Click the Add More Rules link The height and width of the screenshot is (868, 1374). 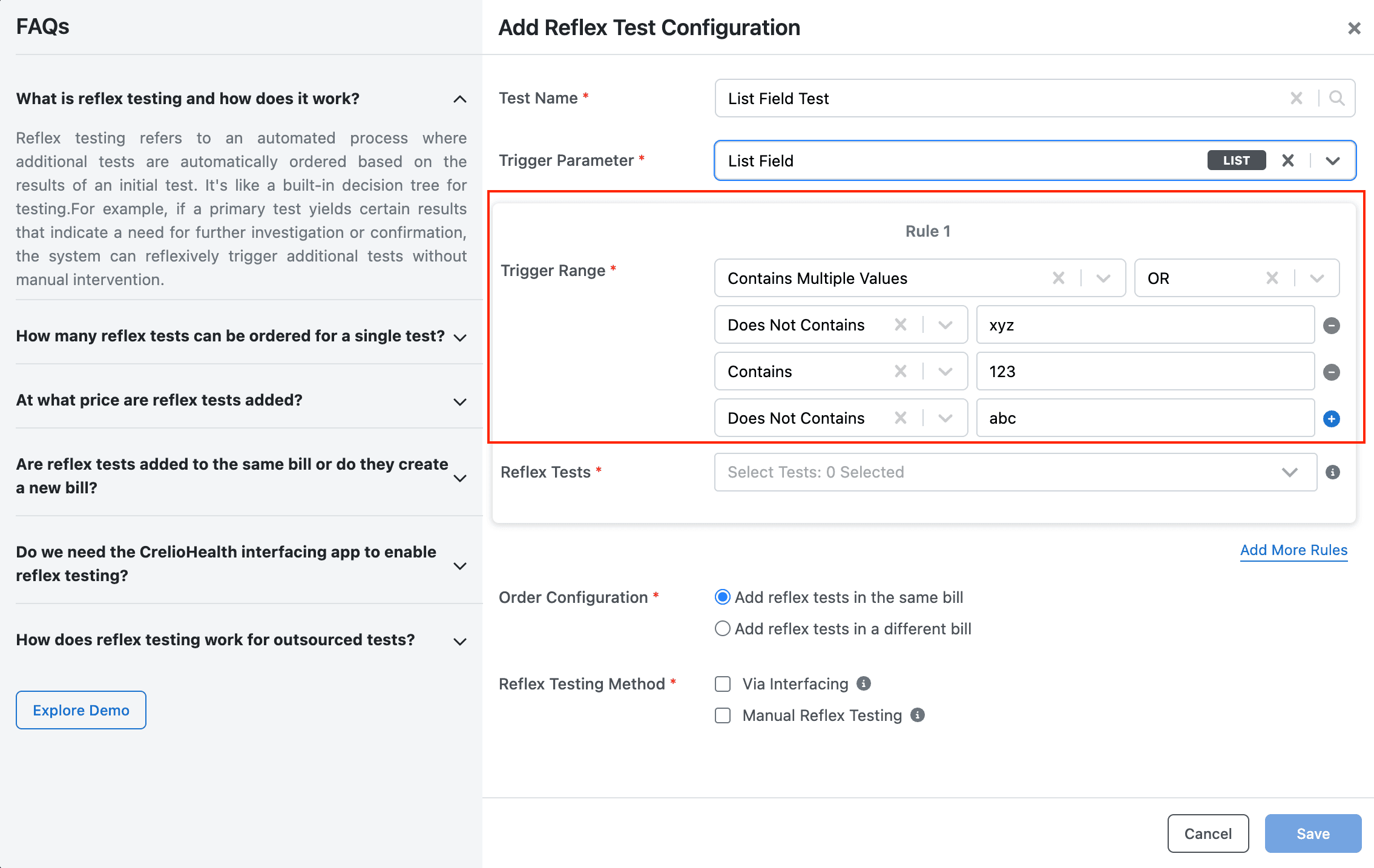click(1293, 550)
